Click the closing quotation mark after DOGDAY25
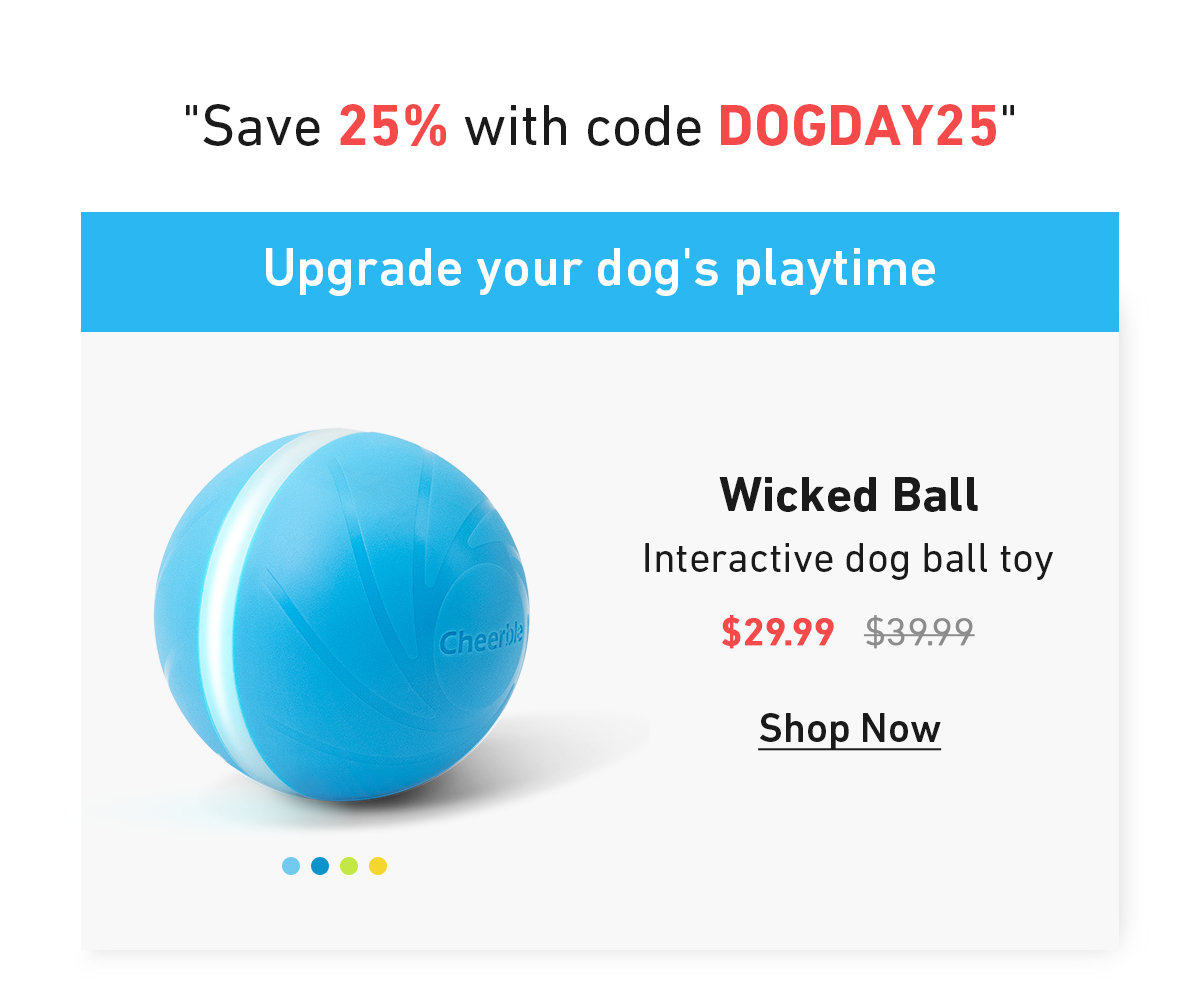This screenshot has width=1200, height=993. click(x=1008, y=112)
